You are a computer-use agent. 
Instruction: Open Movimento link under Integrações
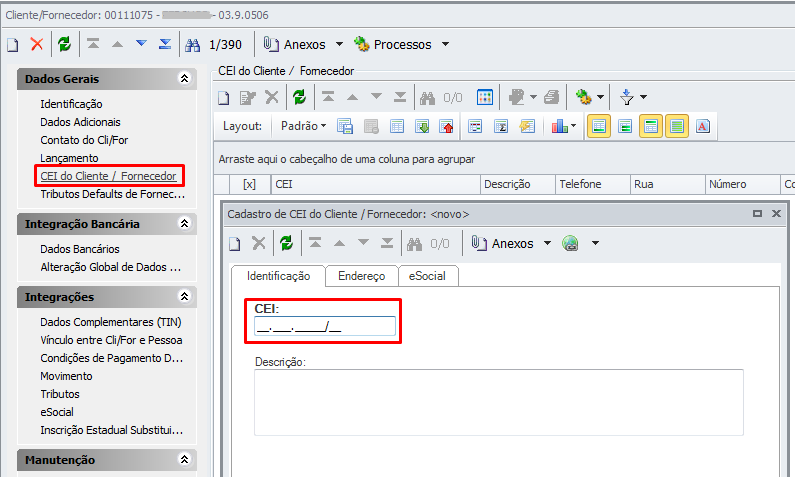pyautogui.click(x=66, y=376)
